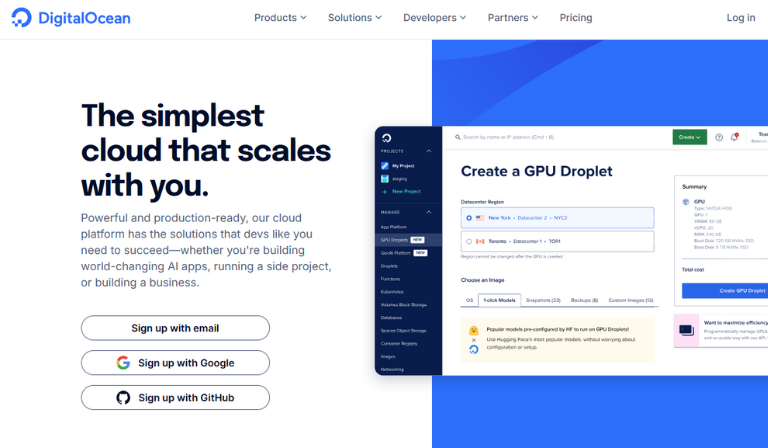The image size is (768, 448).
Task: Open the Products dropdown menu
Action: [x=280, y=18]
